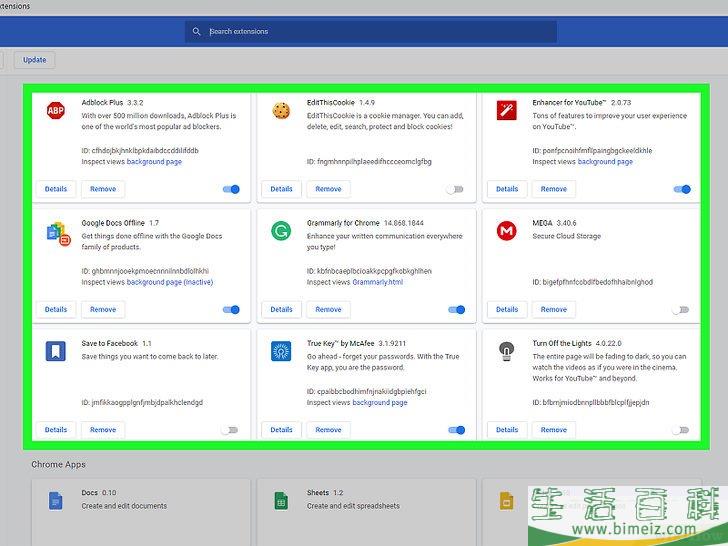Click the Grammarly version number 14.868.1844

(403, 223)
